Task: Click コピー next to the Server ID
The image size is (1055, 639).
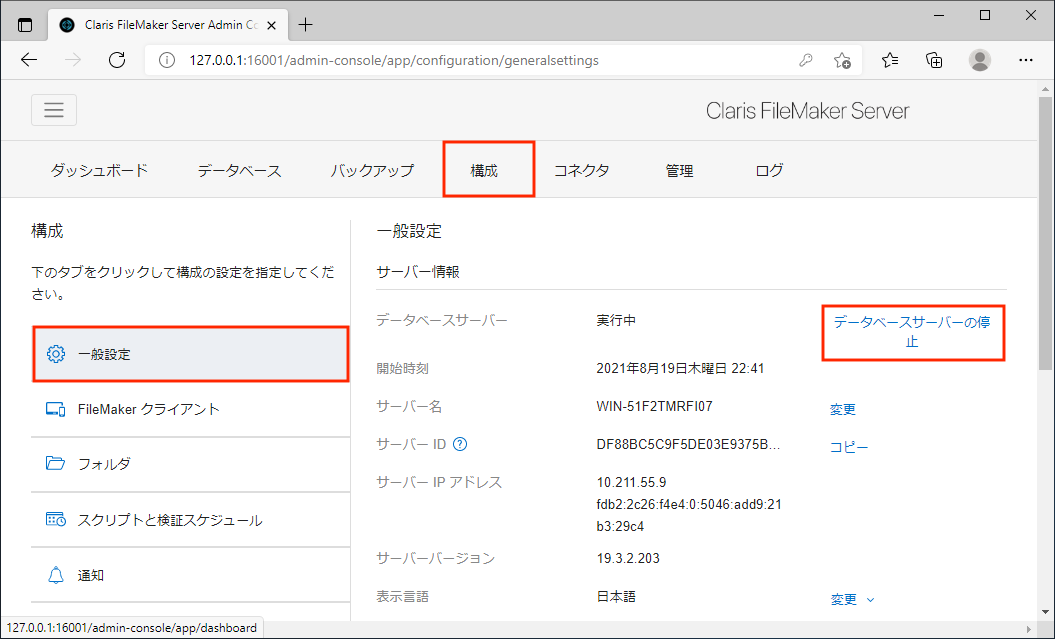Action: 848,447
